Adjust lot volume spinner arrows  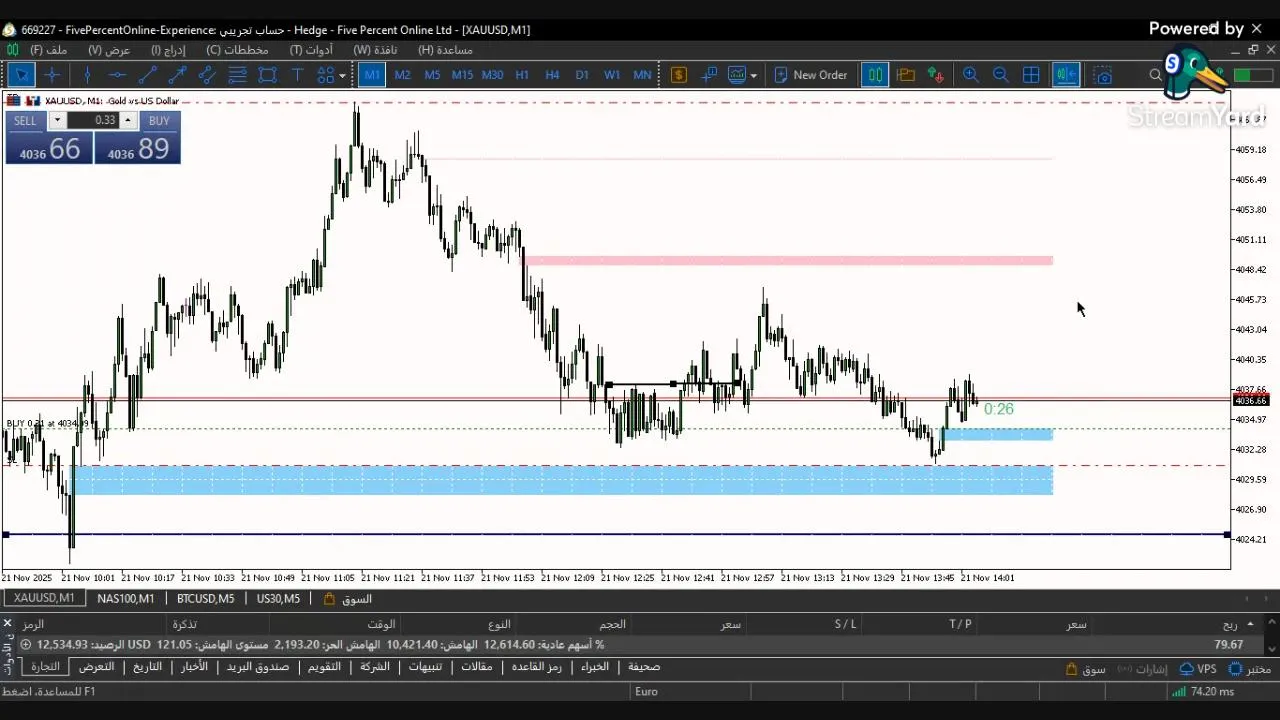click(128, 120)
